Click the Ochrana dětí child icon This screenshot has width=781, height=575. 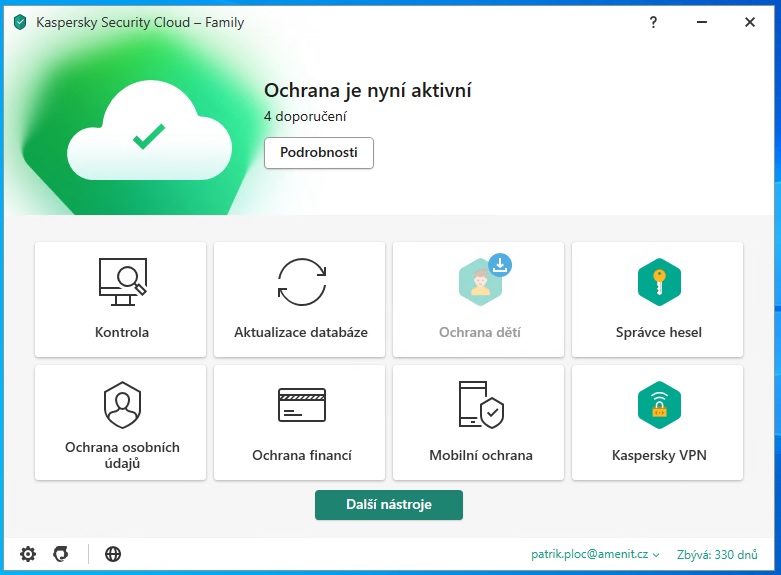(480, 283)
